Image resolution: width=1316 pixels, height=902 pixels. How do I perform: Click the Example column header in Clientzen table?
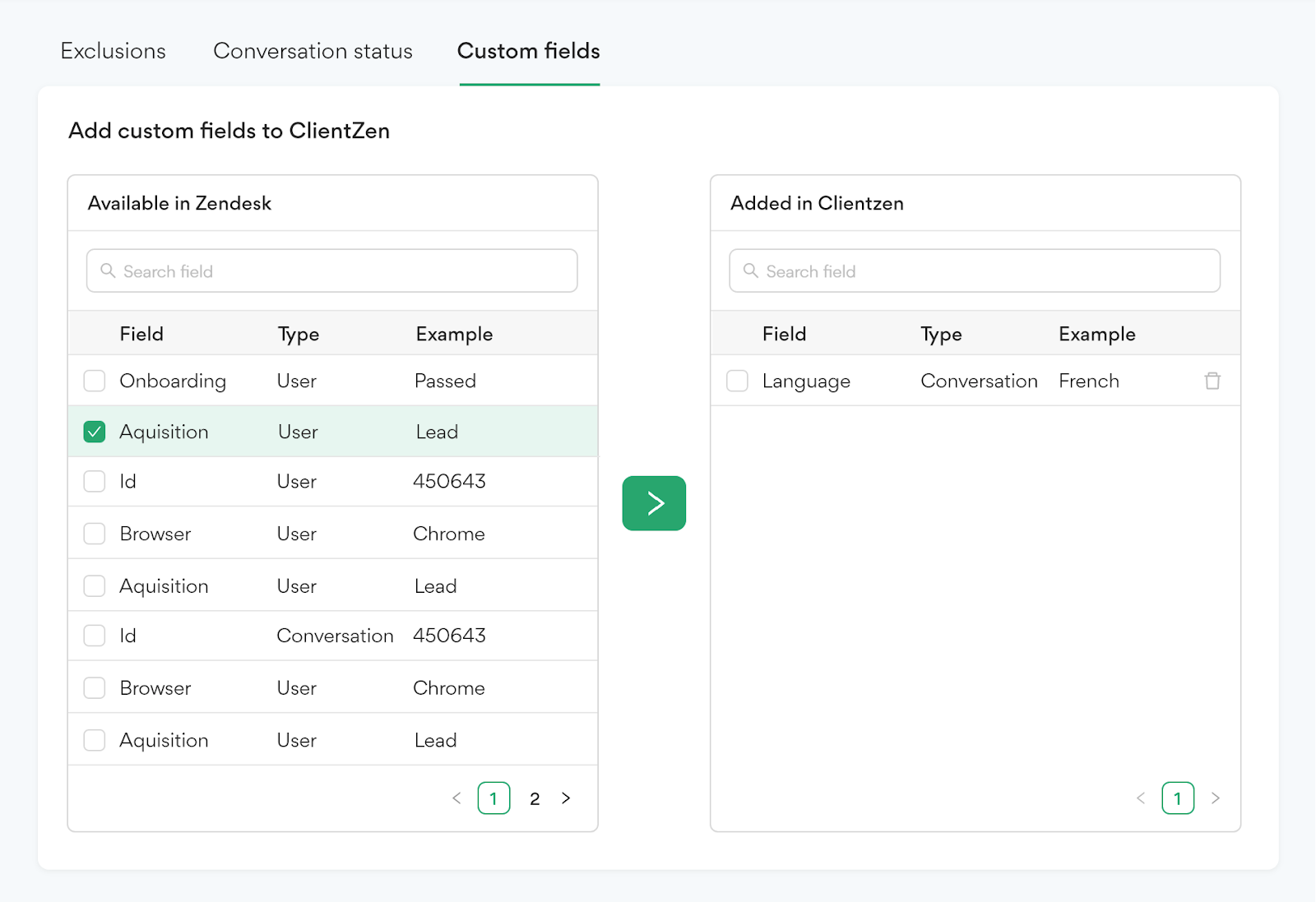(1097, 335)
